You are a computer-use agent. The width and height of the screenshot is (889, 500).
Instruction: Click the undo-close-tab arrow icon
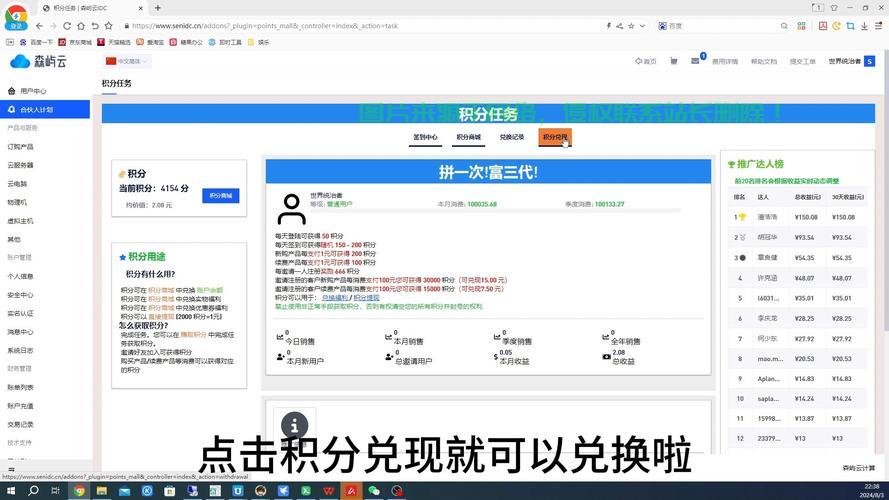tap(95, 26)
